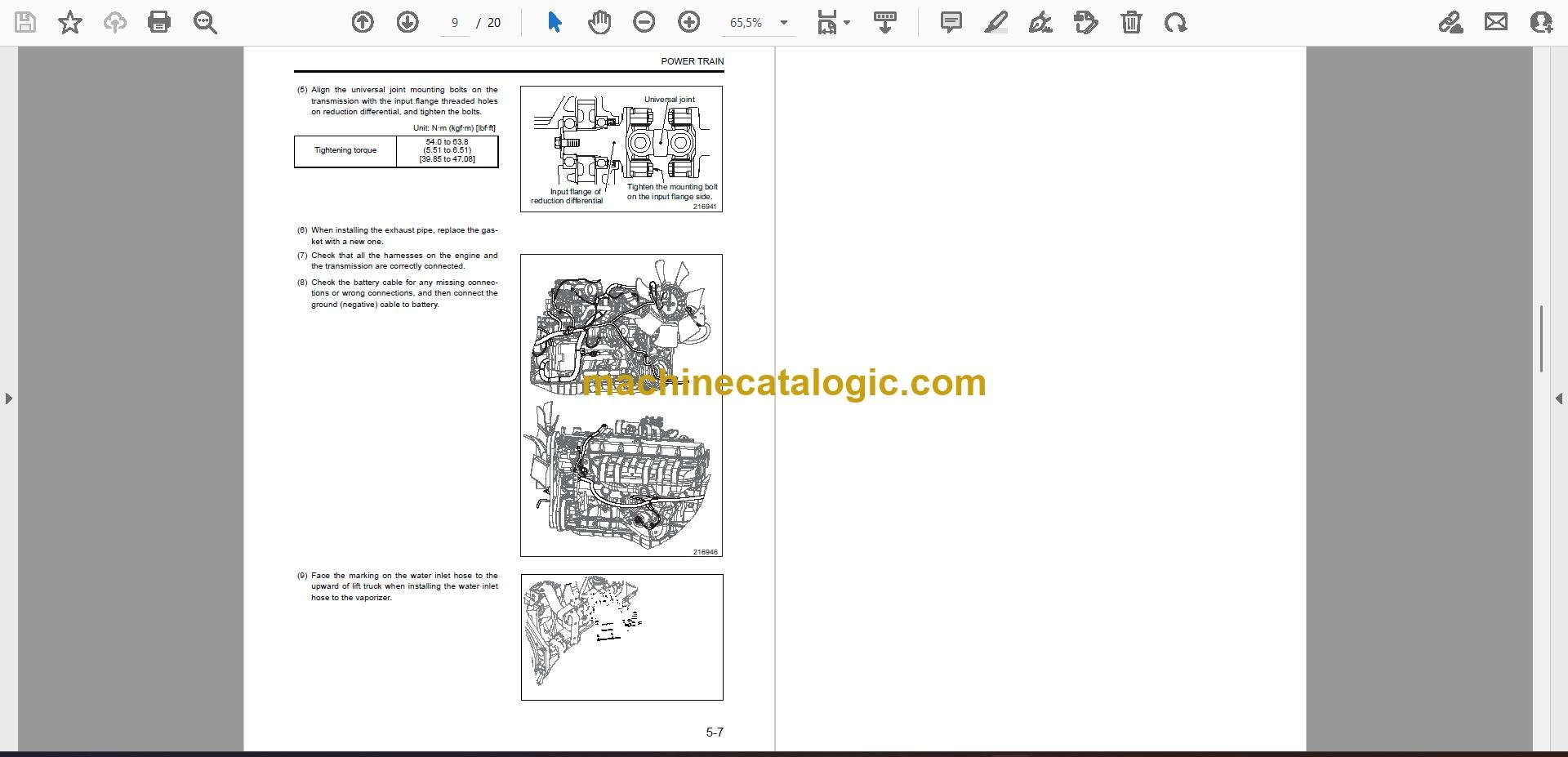Image resolution: width=1568 pixels, height=757 pixels.
Task: Click the "Unit: N·m (kgf·m) [lbf·ft]" label
Action: point(454,128)
